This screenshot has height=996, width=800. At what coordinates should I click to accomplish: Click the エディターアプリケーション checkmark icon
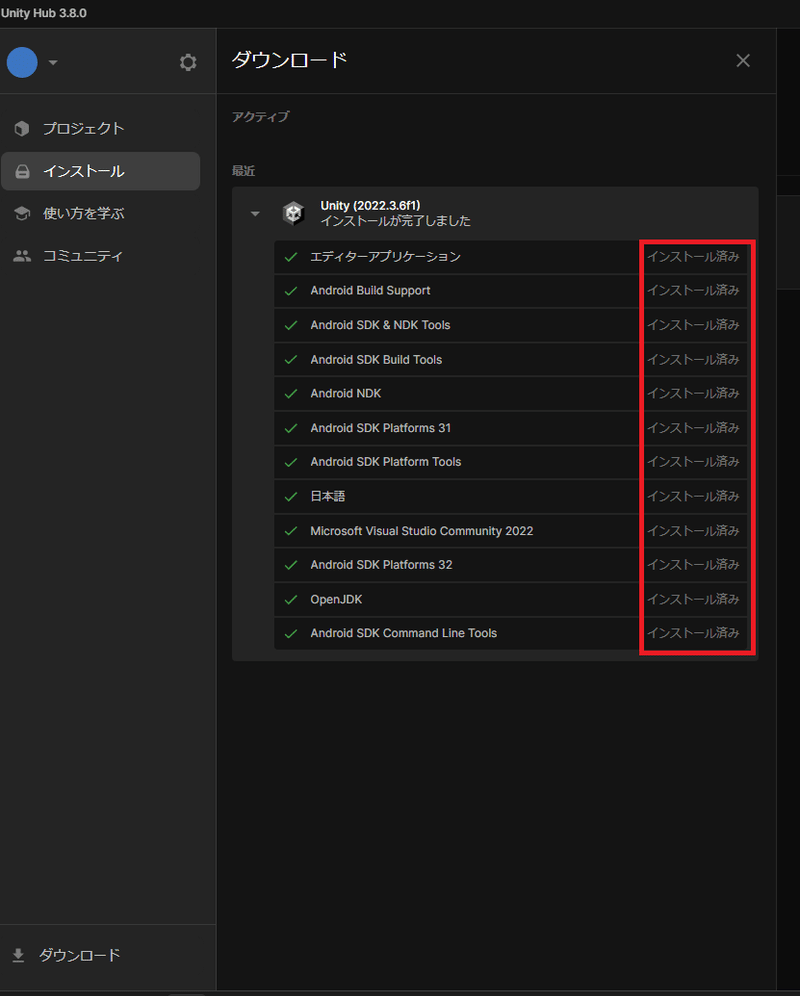tap(291, 257)
